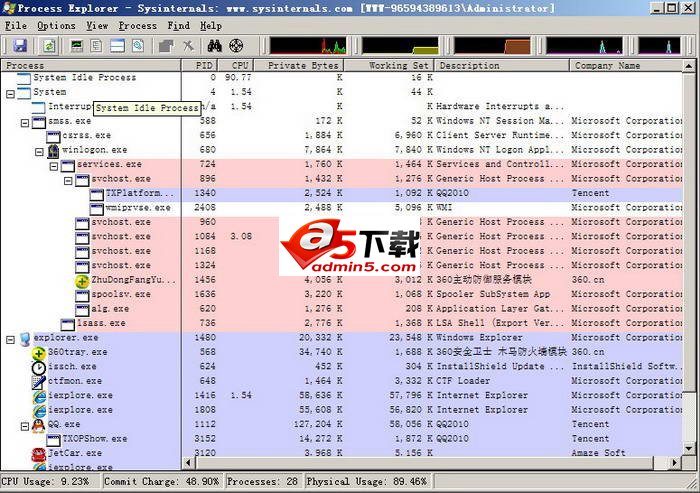700x493 pixels.
Task: Click the vertical scrollbar up arrow
Action: click(689, 66)
